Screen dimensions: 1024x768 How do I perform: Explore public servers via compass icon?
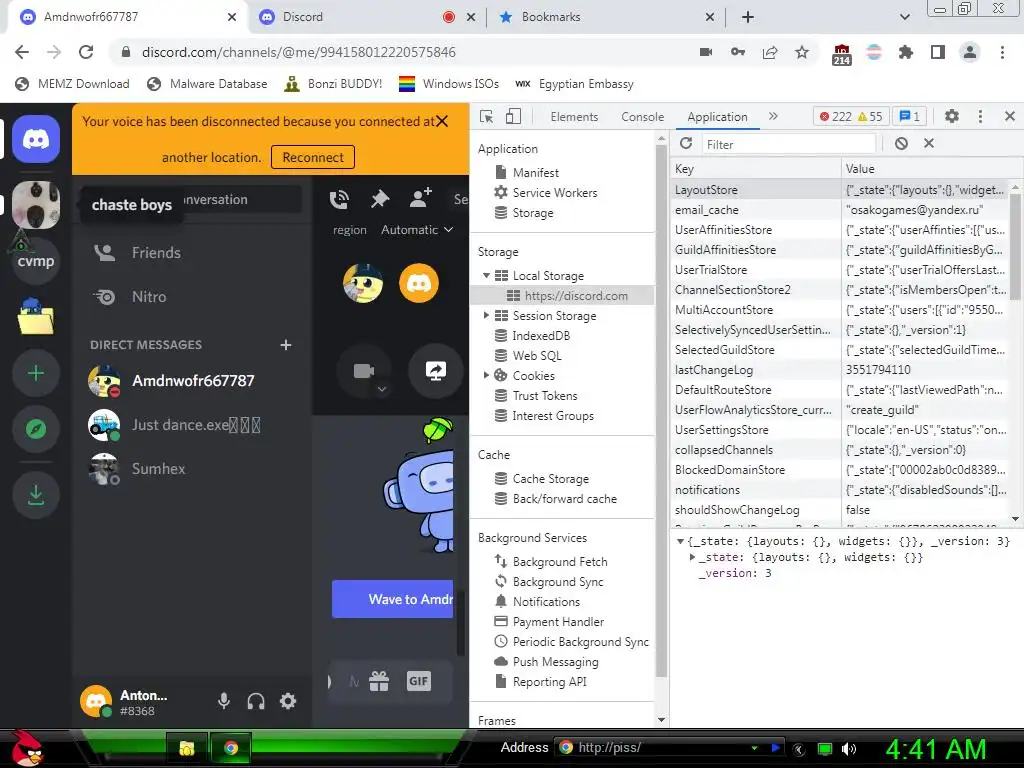coord(36,429)
